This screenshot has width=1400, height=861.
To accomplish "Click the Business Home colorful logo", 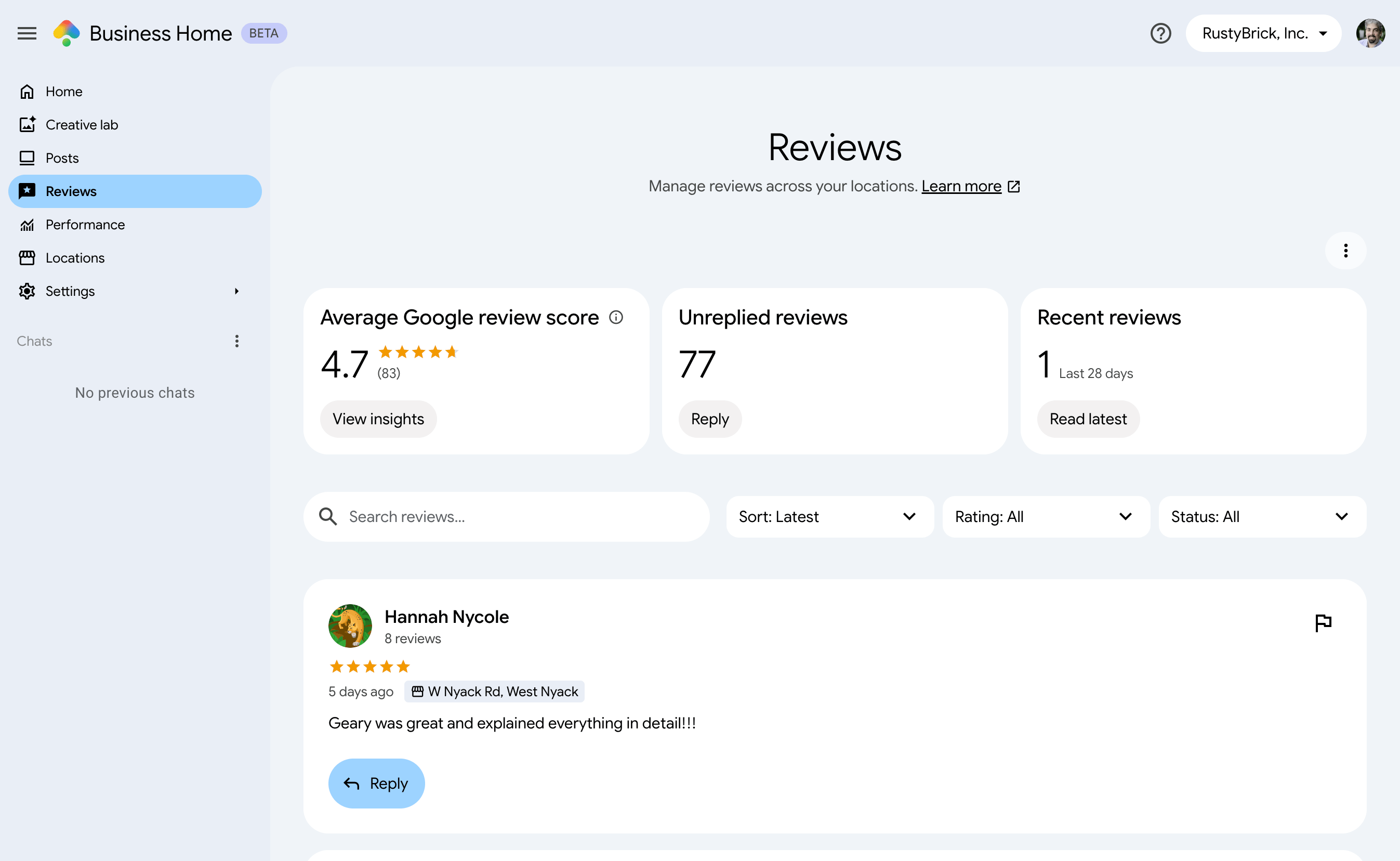I will [67, 33].
